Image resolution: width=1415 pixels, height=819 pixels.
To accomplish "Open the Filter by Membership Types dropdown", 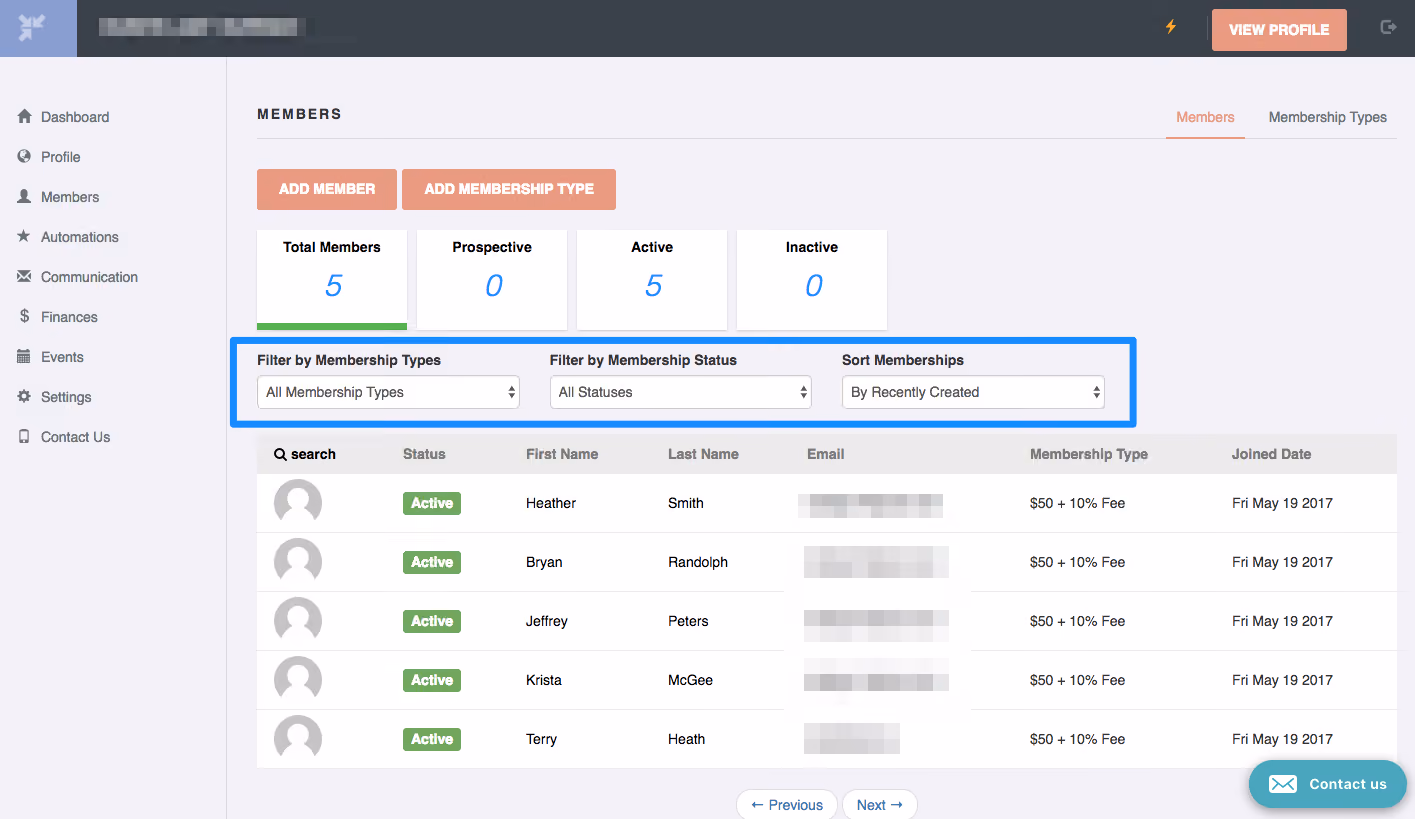I will point(388,392).
